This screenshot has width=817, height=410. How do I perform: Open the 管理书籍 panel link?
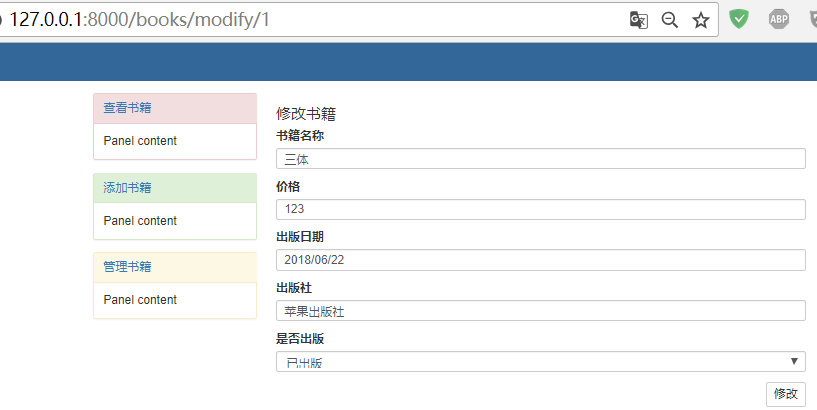[127, 267]
